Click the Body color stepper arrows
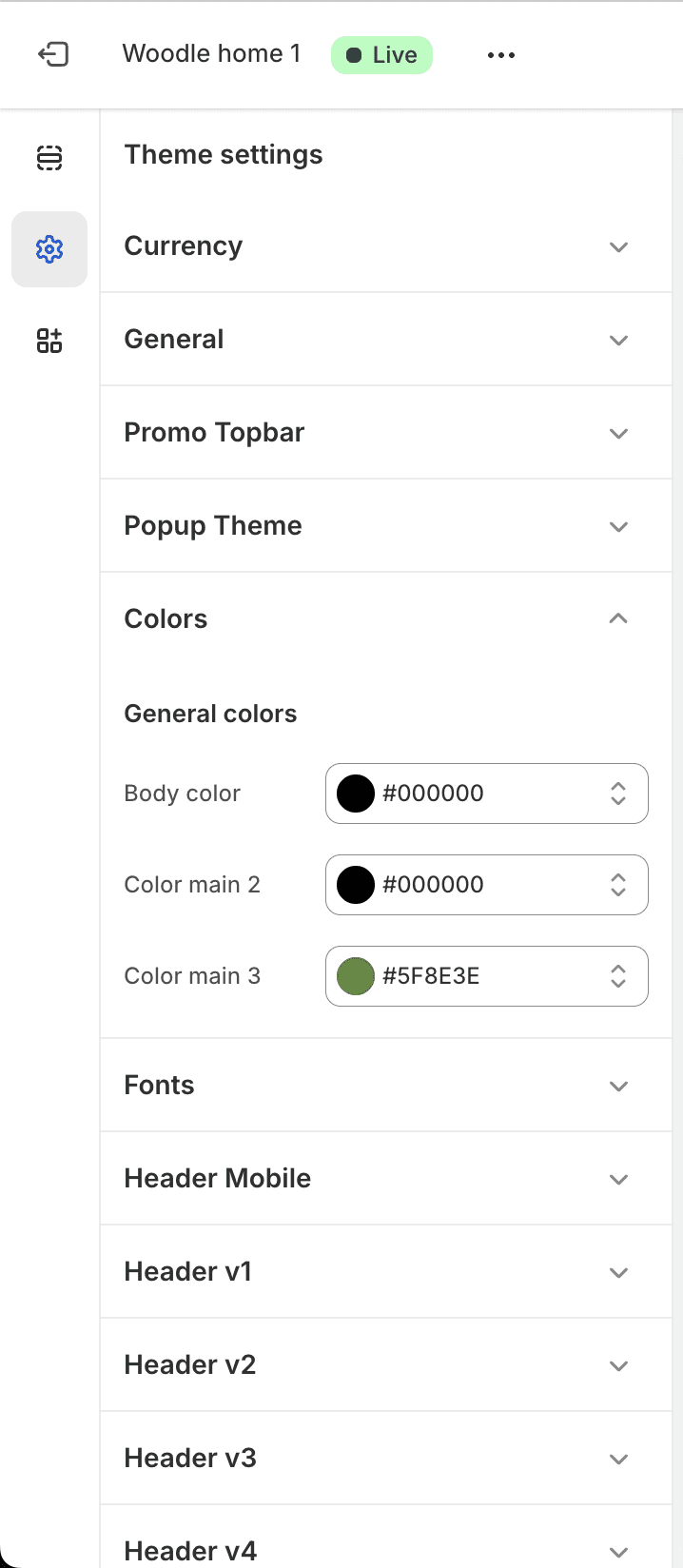The height and width of the screenshot is (1568, 683). pos(618,794)
